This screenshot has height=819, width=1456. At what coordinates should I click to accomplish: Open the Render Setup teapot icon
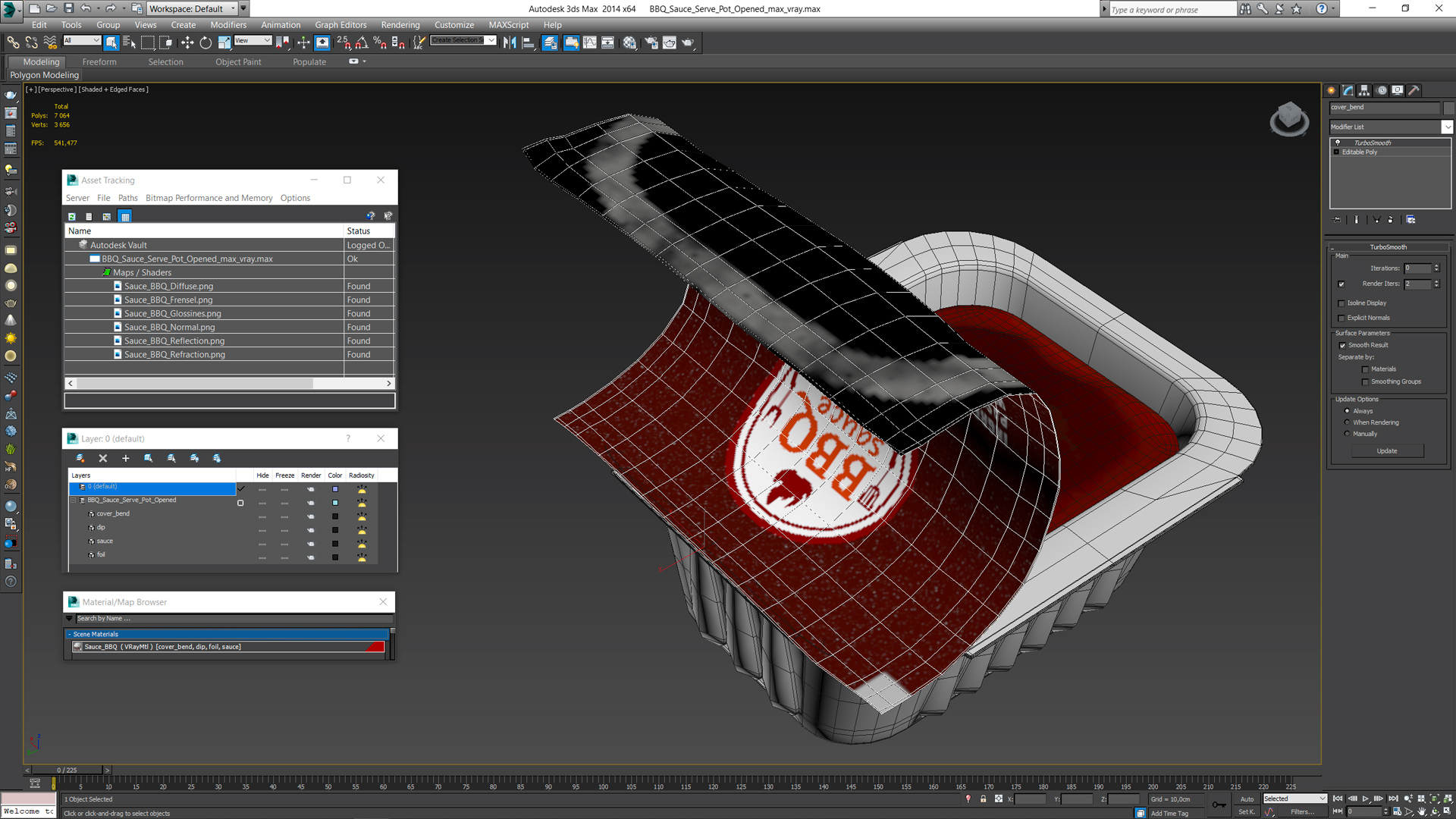pyautogui.click(x=651, y=42)
